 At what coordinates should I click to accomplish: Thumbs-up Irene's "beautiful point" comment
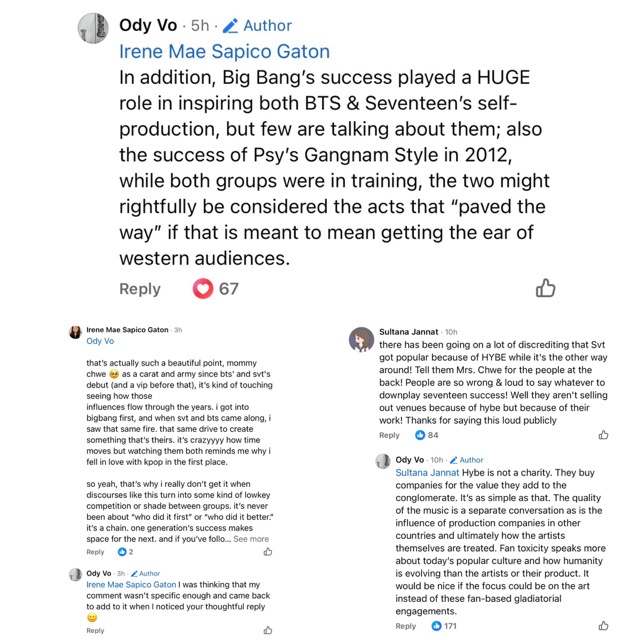267,552
